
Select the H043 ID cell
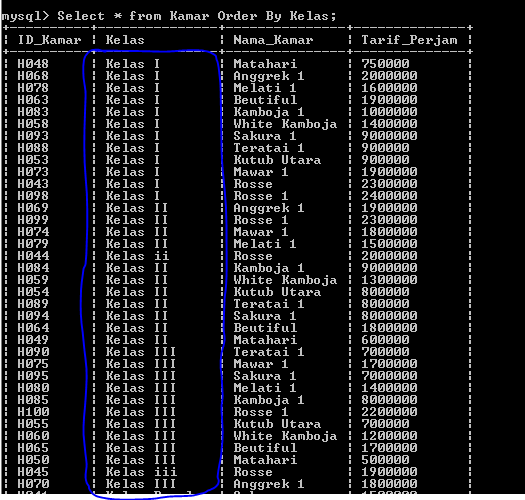(33, 184)
